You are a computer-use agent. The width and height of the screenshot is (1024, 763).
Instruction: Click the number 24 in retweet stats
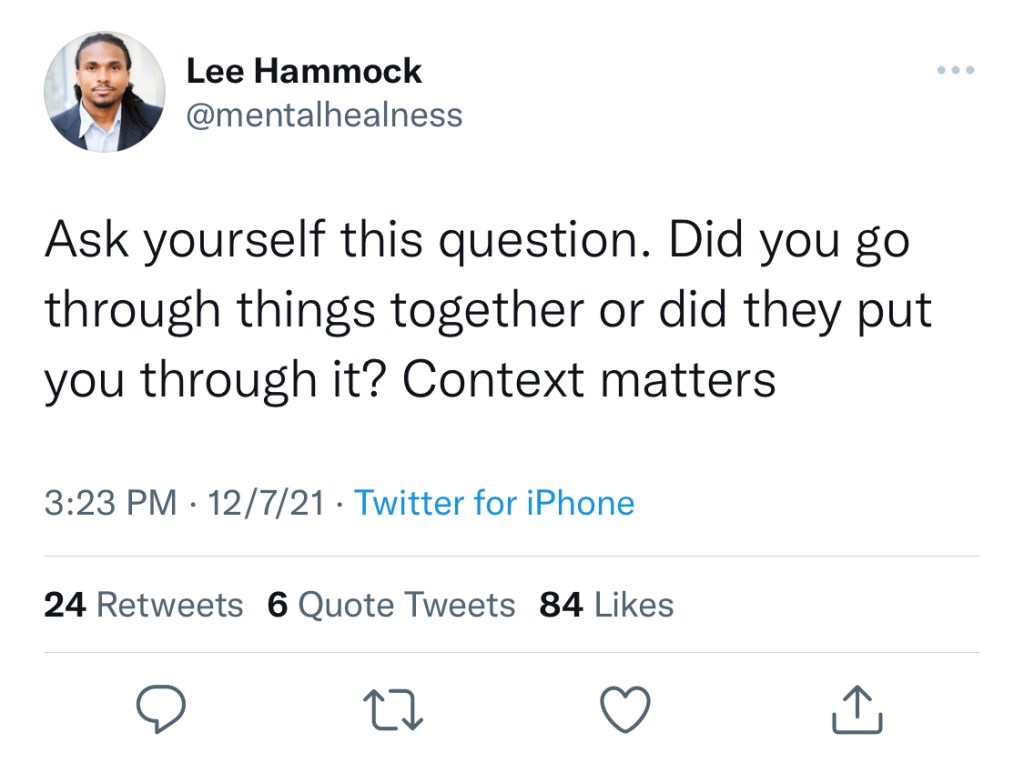pos(64,605)
